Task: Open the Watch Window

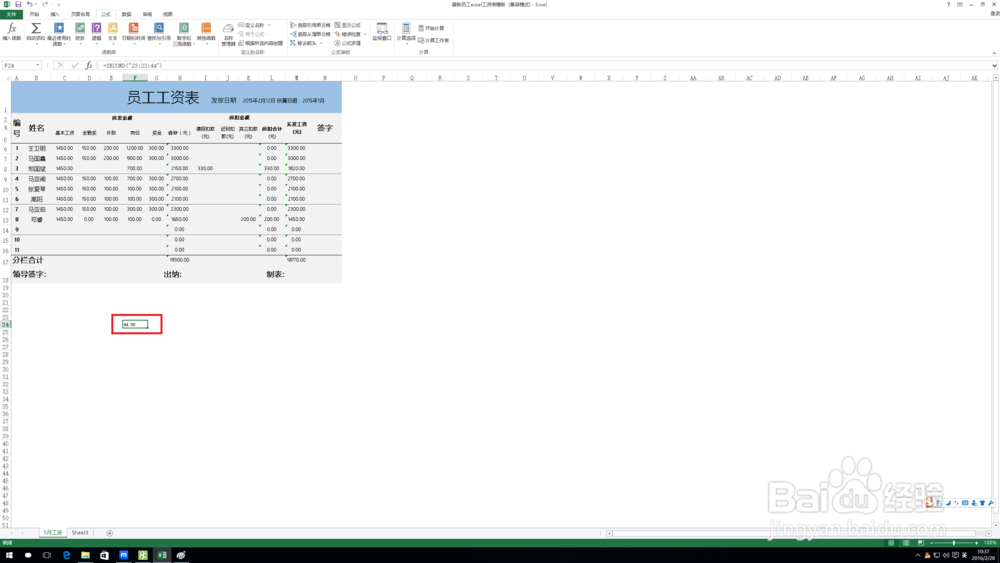Action: [381, 32]
